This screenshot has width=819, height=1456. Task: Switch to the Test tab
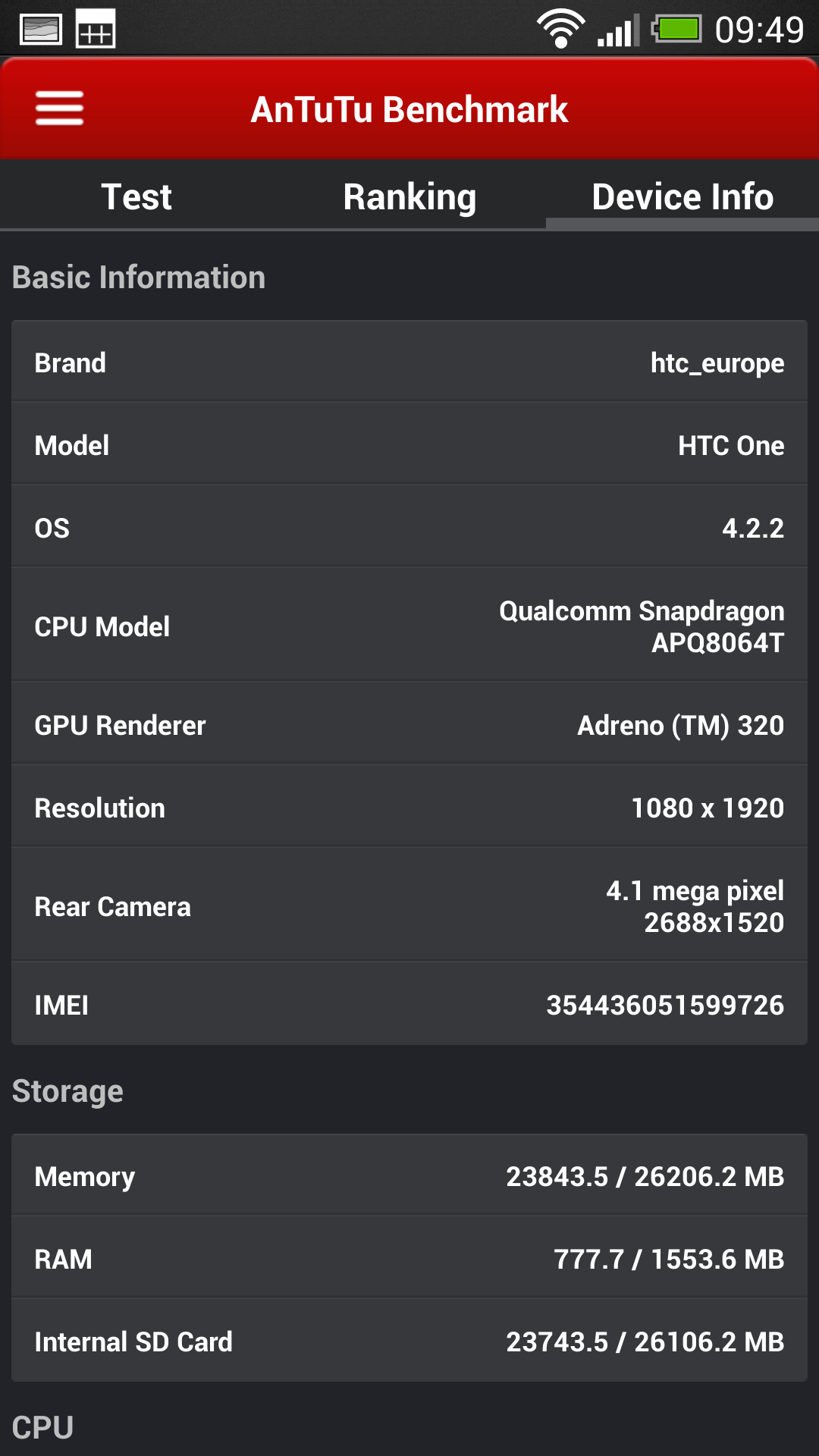136,197
